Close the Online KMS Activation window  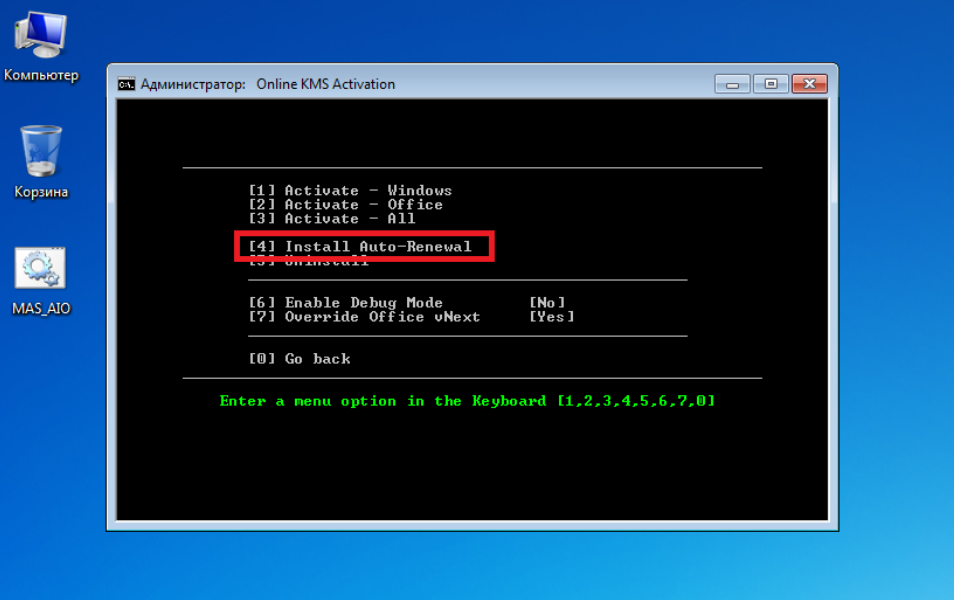(808, 84)
